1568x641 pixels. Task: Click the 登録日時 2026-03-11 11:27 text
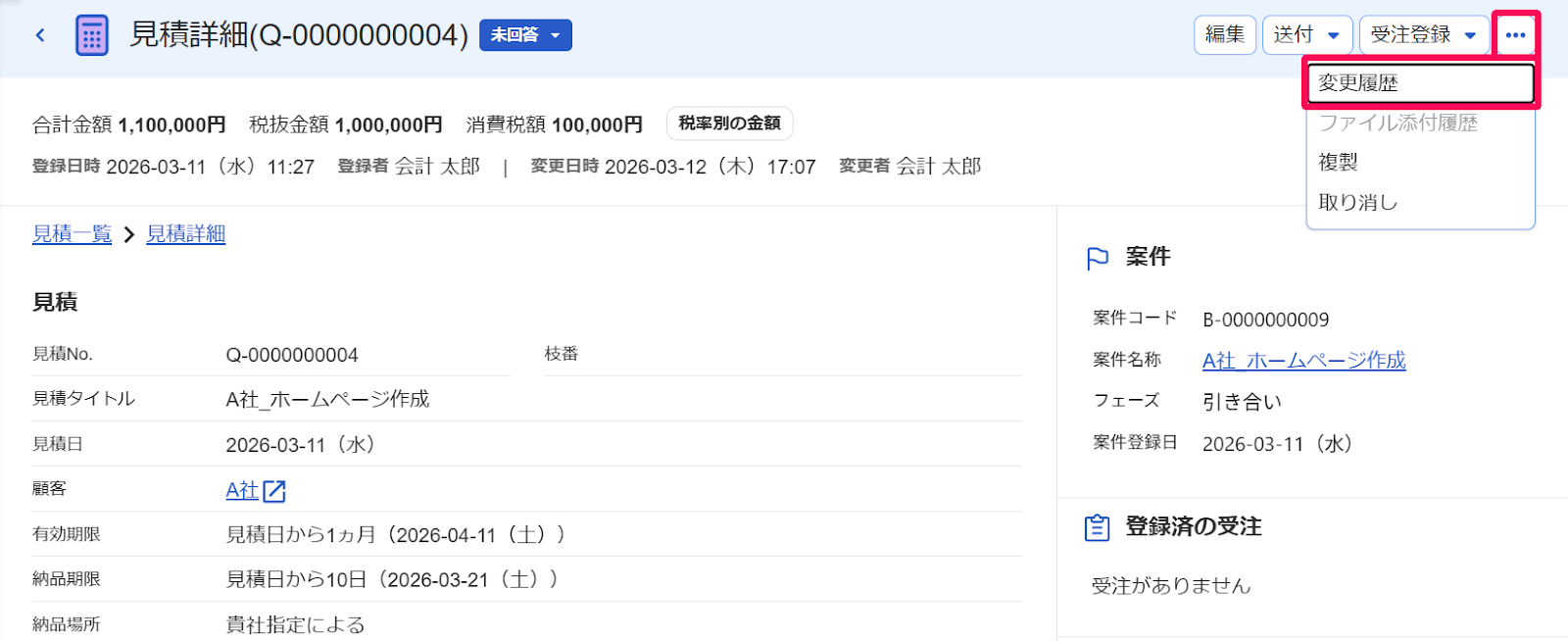[x=173, y=167]
